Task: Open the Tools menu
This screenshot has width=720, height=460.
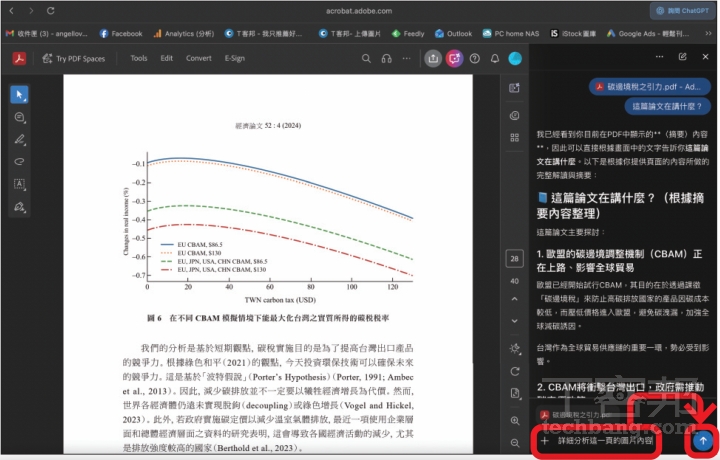Action: 139,58
